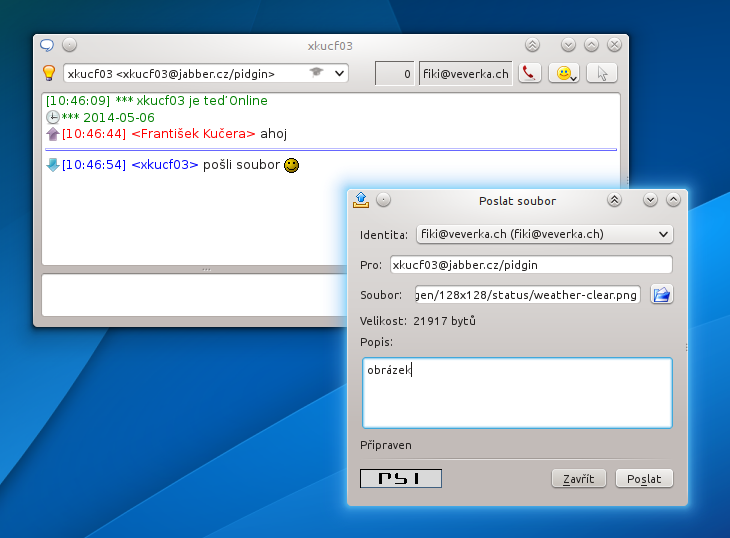Shade xkucf03 window with double-chevron button
Image resolution: width=730 pixels, height=538 pixels.
[x=532, y=45]
